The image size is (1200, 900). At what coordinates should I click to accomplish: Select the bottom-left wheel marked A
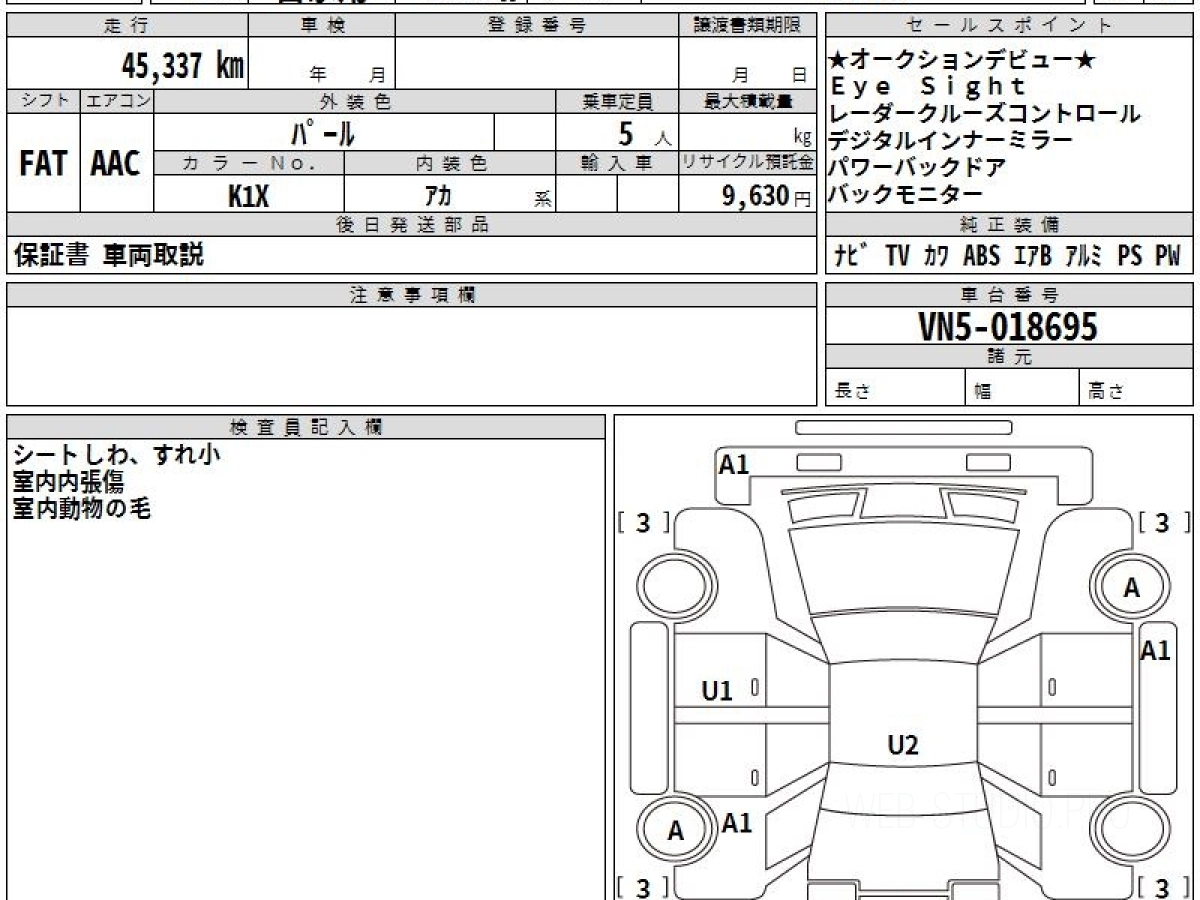[x=676, y=831]
